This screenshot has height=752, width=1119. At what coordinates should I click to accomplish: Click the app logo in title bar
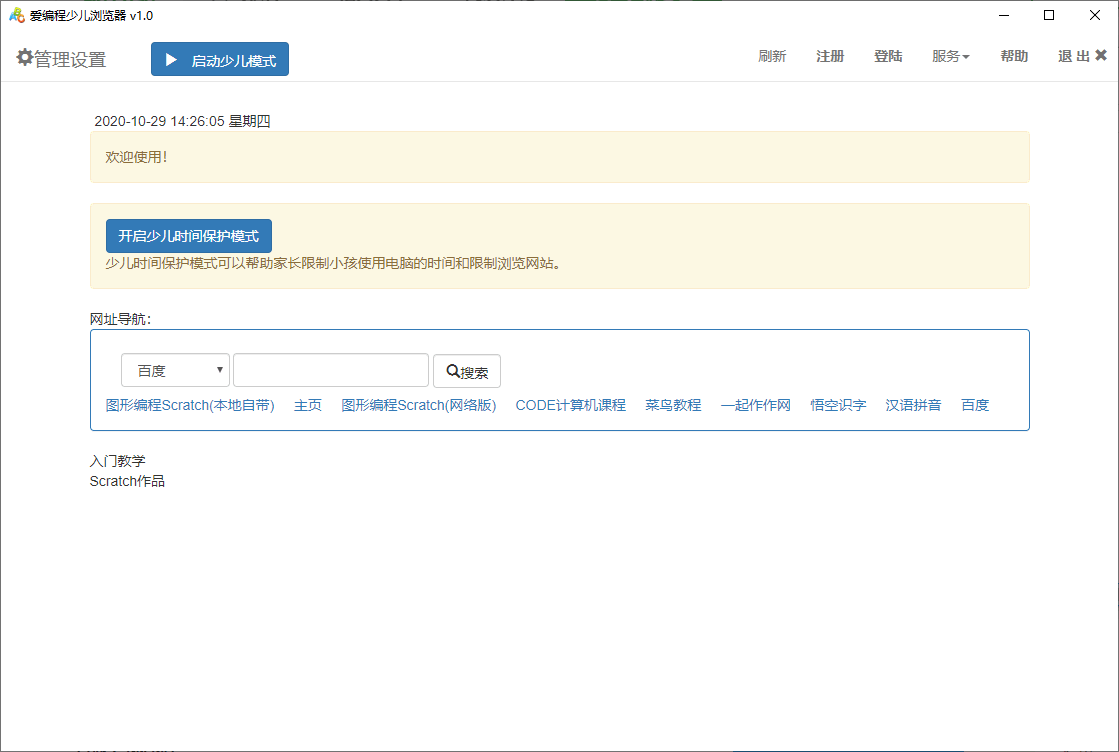pos(17,15)
